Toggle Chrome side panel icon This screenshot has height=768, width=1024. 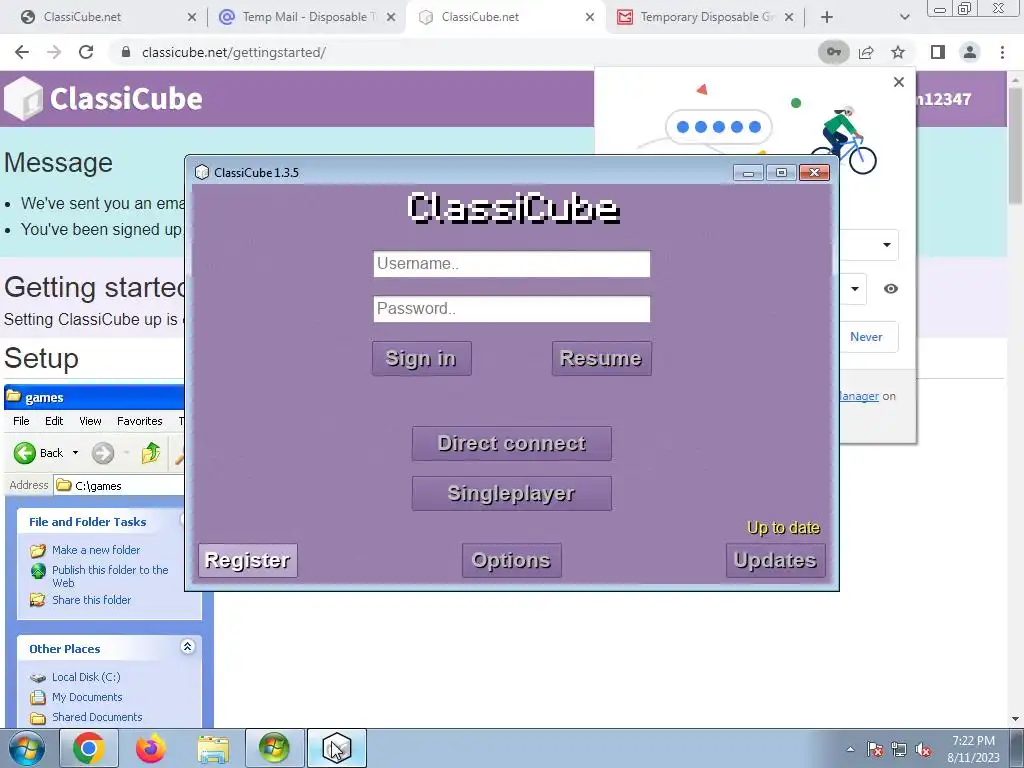coord(938,52)
